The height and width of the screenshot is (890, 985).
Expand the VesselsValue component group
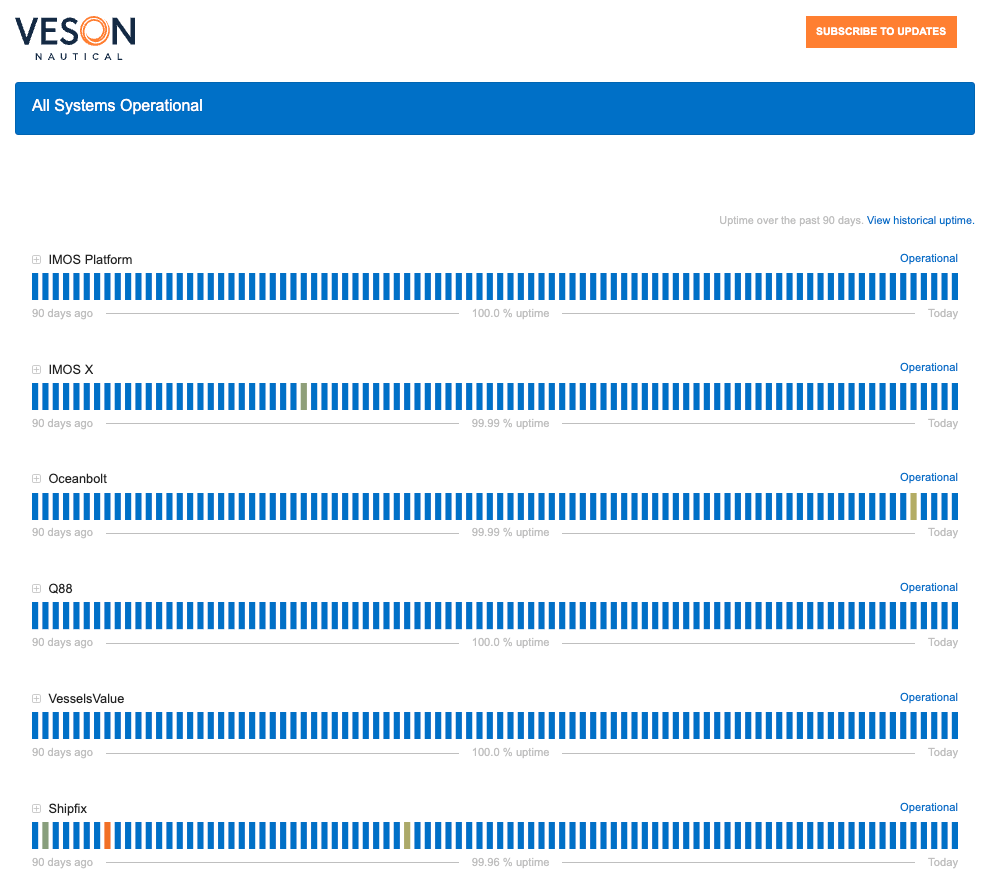pos(37,699)
